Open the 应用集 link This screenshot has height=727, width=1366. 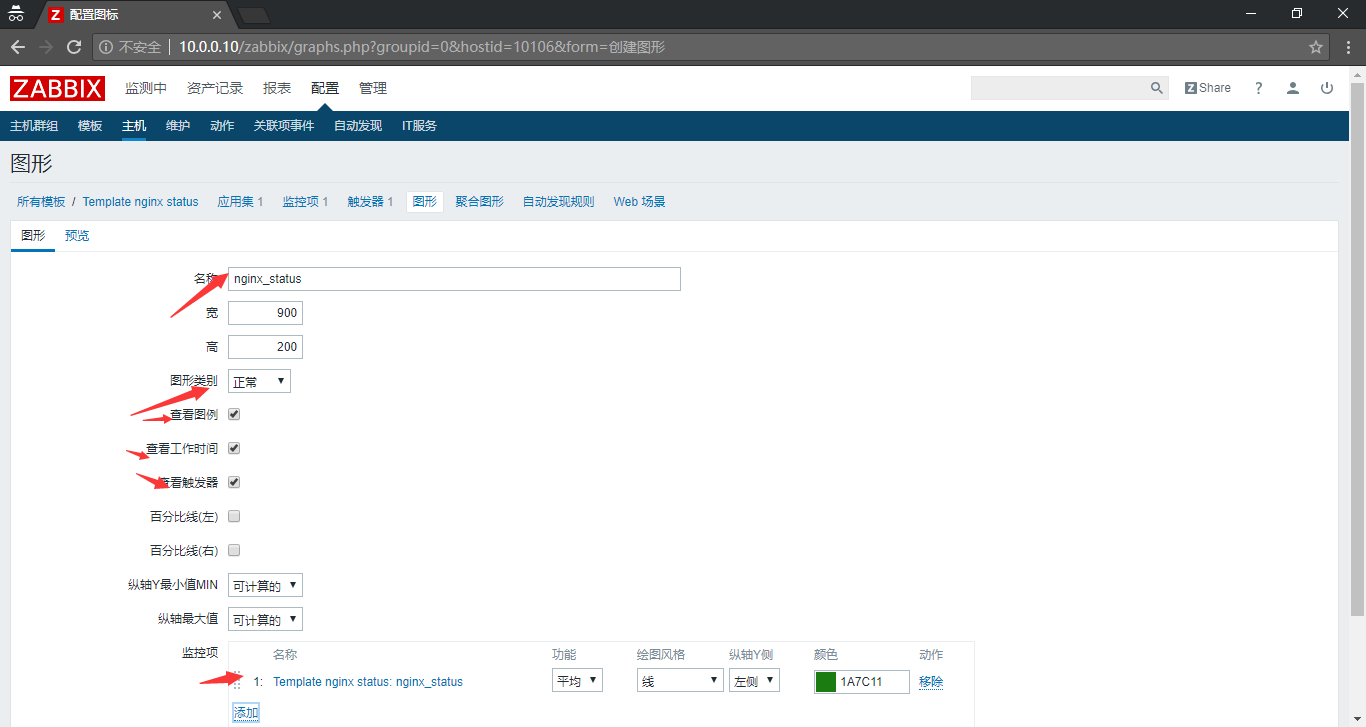click(236, 201)
